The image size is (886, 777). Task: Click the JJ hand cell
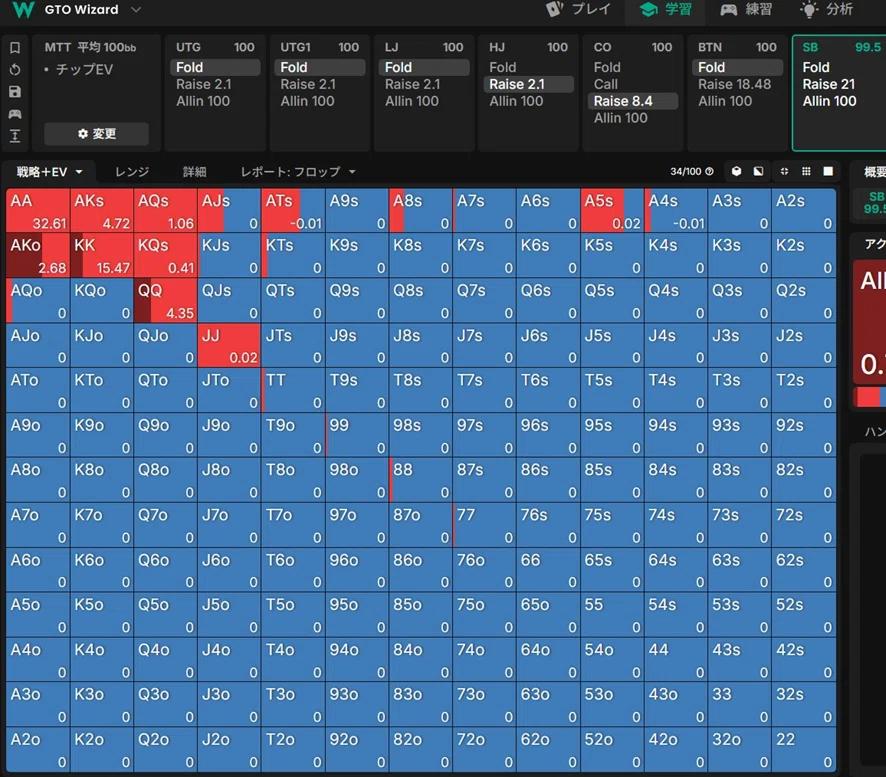coord(229,345)
